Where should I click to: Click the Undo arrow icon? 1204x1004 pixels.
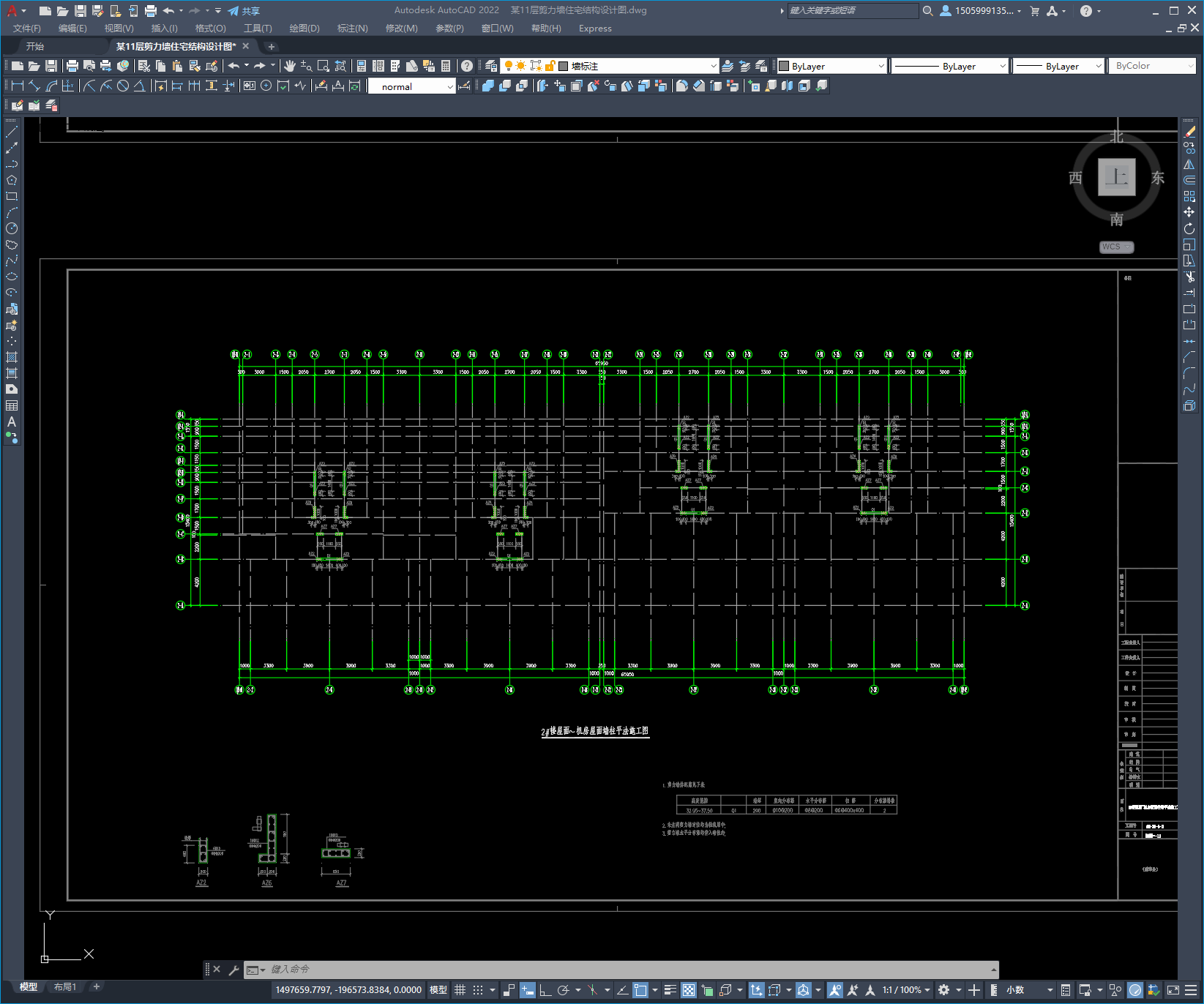[x=233, y=66]
